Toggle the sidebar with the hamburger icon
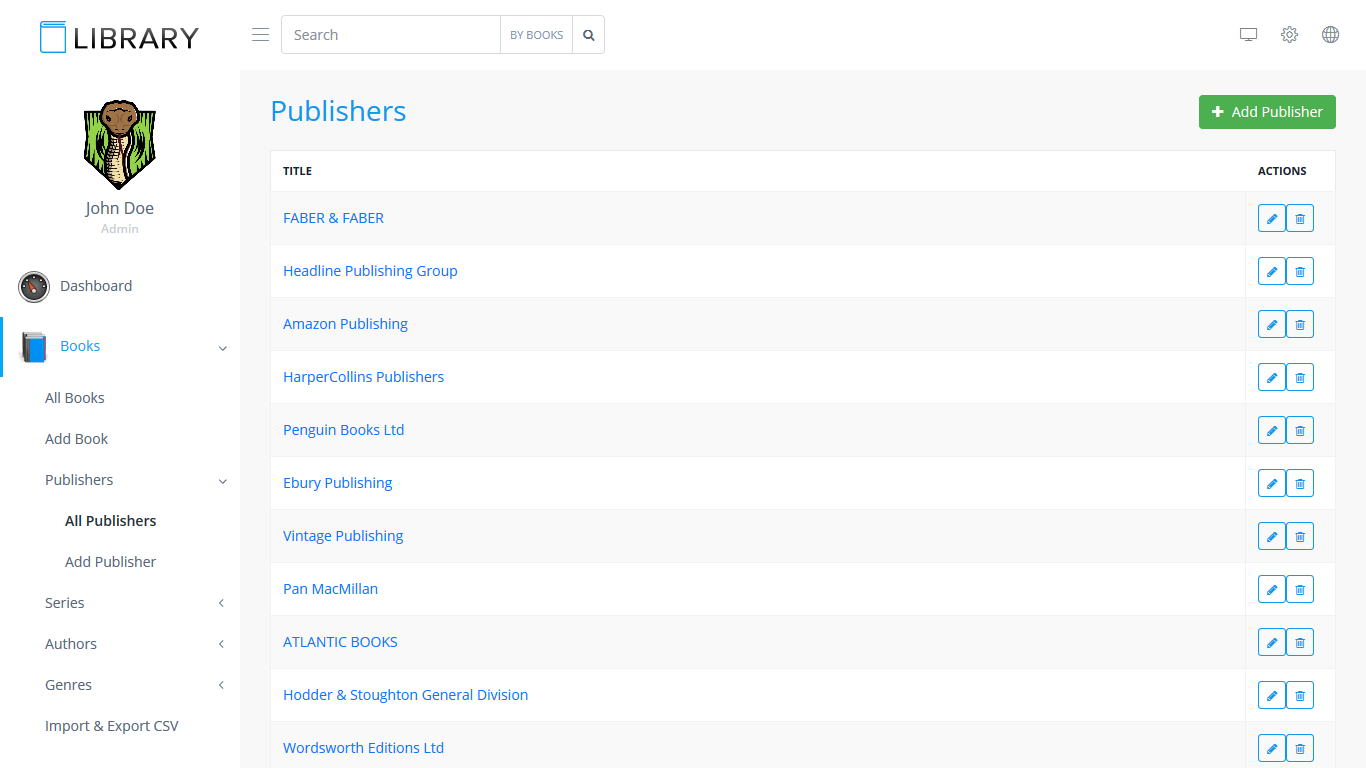Screen dimensions: 1366x768 260,35
